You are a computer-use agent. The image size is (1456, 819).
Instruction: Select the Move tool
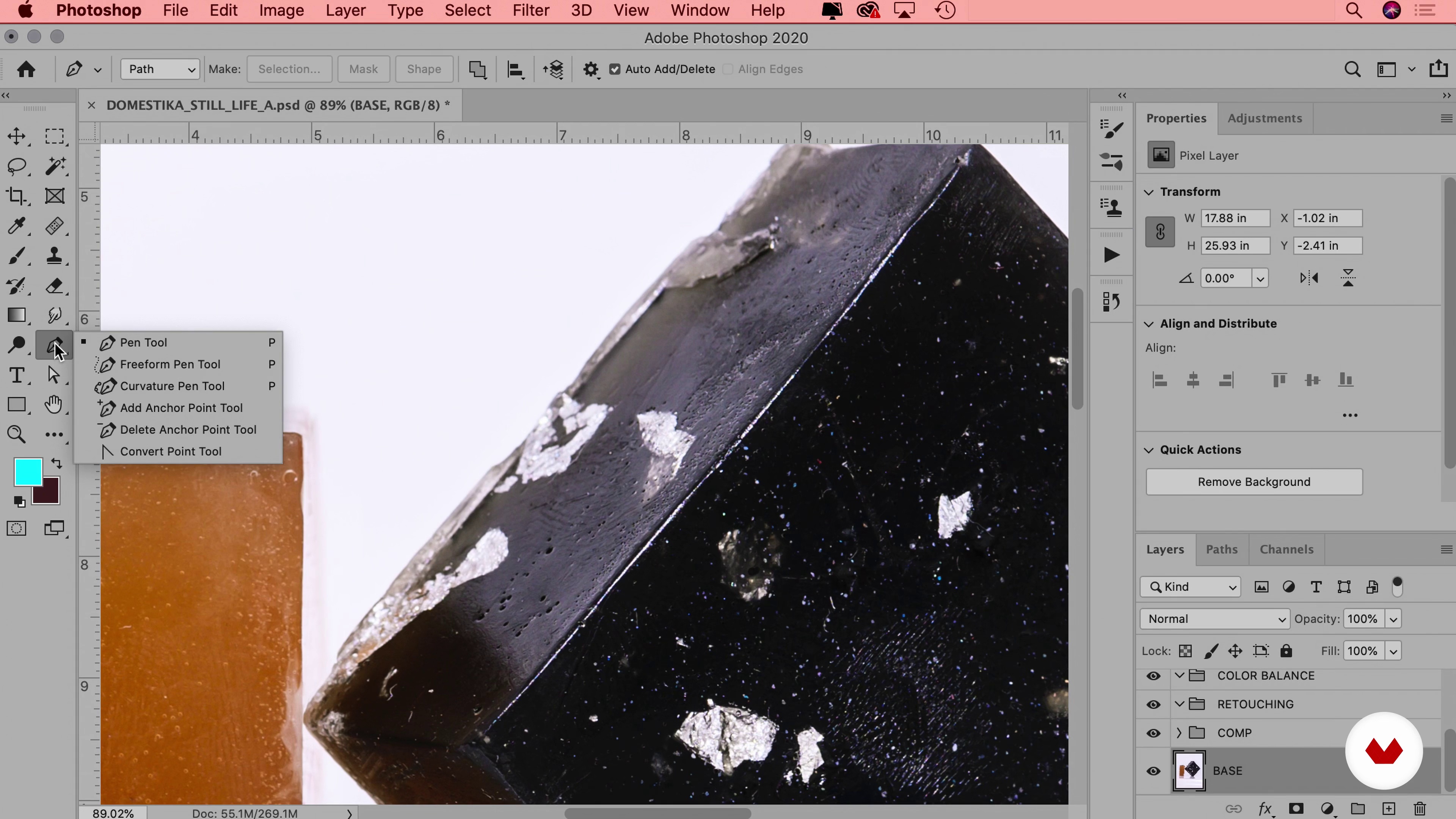click(x=16, y=136)
